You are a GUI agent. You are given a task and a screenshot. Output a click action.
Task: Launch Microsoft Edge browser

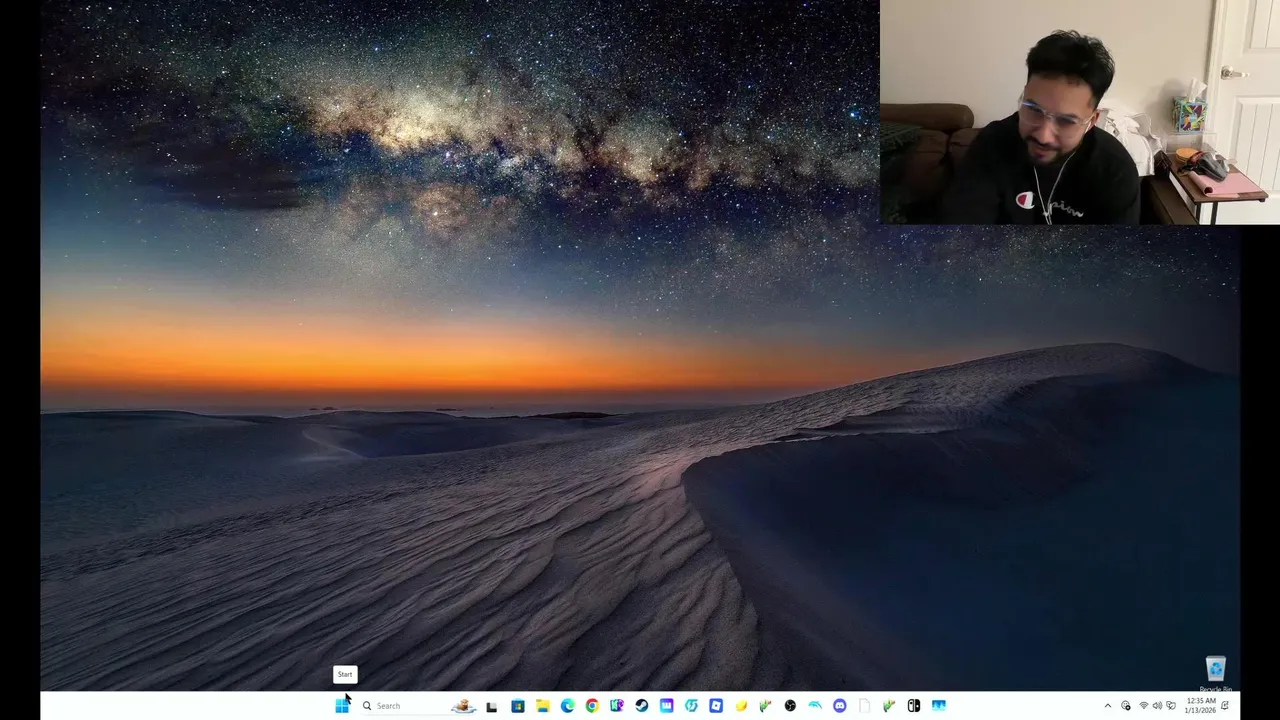[x=567, y=706]
